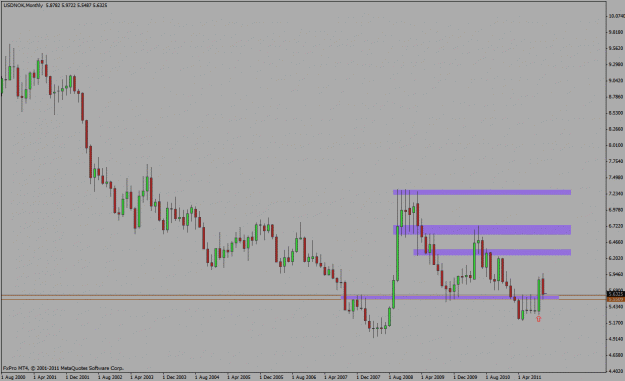Click the 1 Dec 2001 date label
Viewport: 625px width, 381px height.
pos(77,377)
